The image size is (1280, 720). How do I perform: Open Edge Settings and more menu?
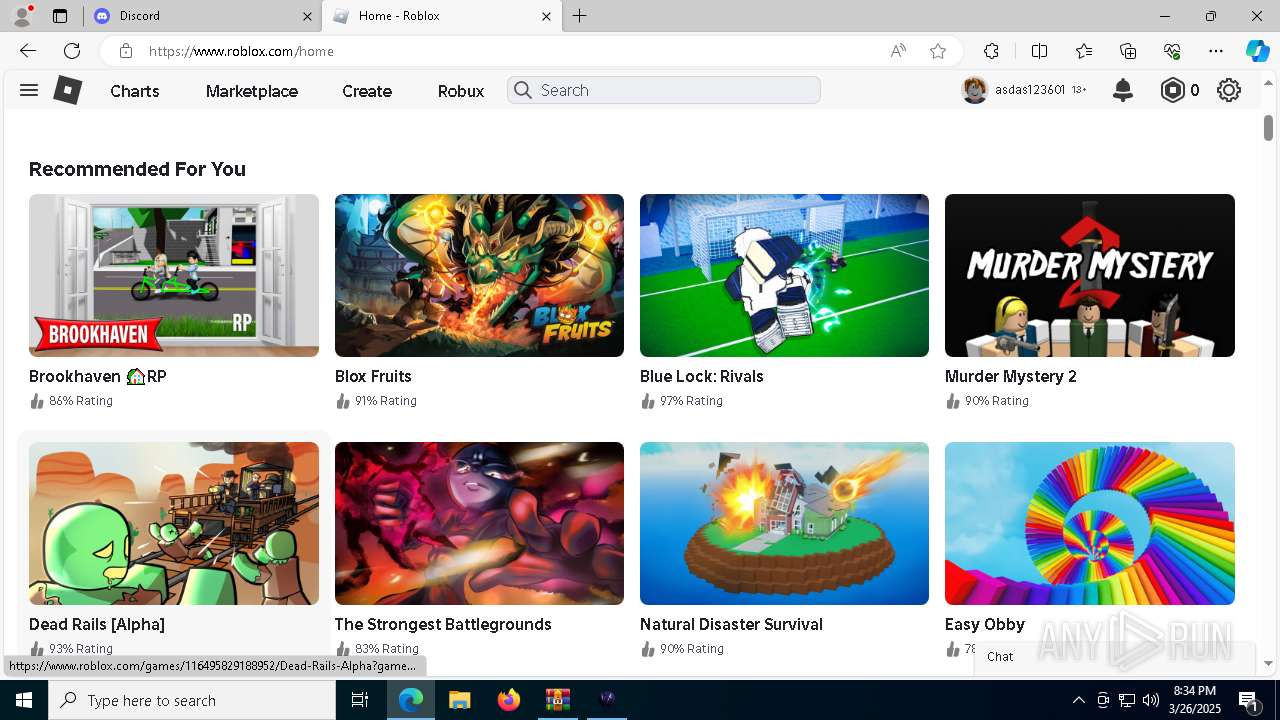tap(1216, 51)
